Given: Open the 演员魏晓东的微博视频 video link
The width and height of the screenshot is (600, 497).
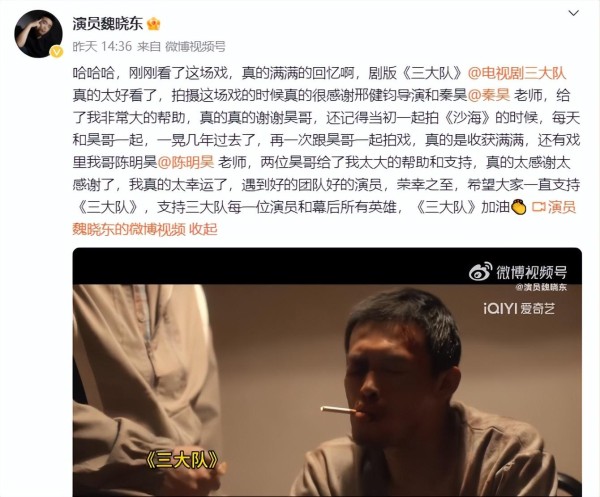Looking at the screenshot, I should [x=324, y=218].
